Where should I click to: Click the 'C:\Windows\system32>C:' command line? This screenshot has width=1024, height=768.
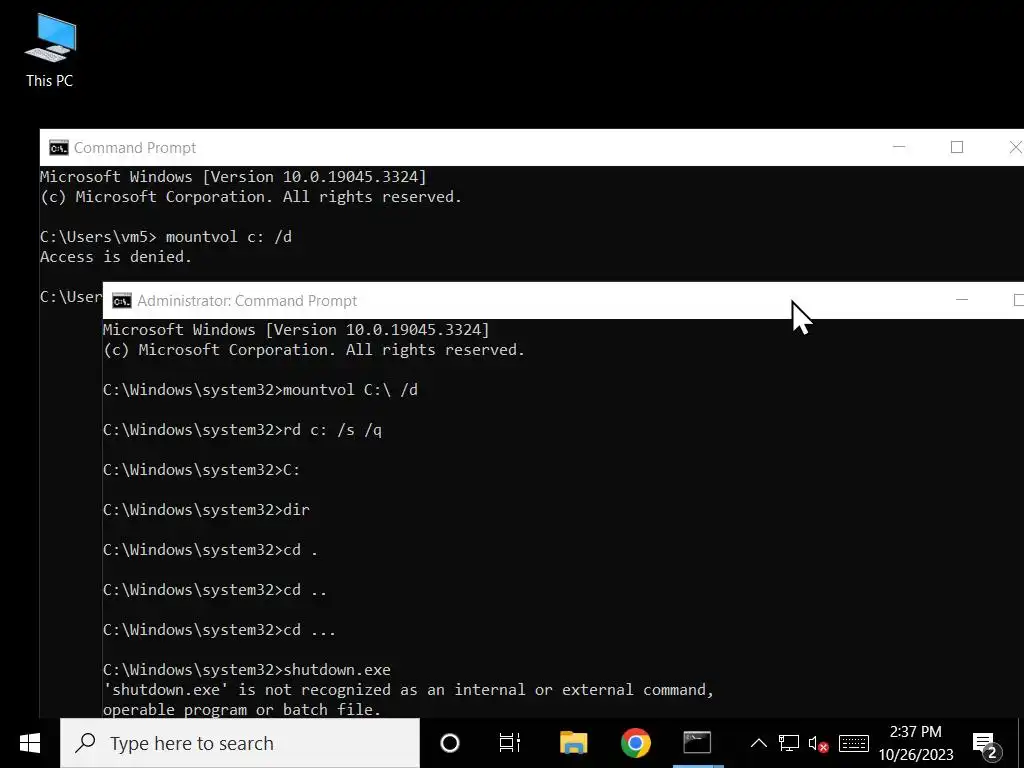pyautogui.click(x=202, y=470)
